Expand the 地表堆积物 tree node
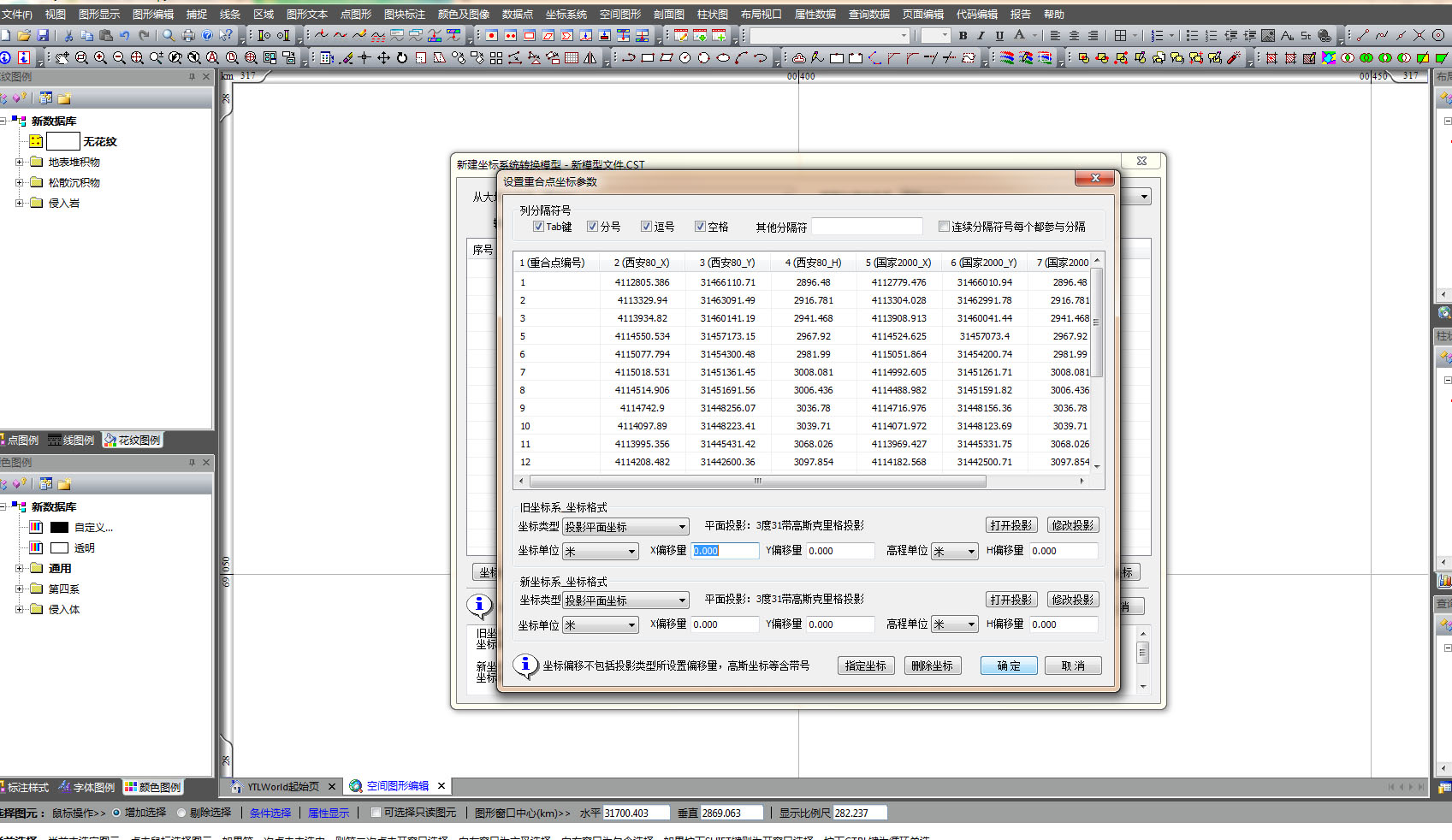The image size is (1452, 840). pyautogui.click(x=19, y=162)
